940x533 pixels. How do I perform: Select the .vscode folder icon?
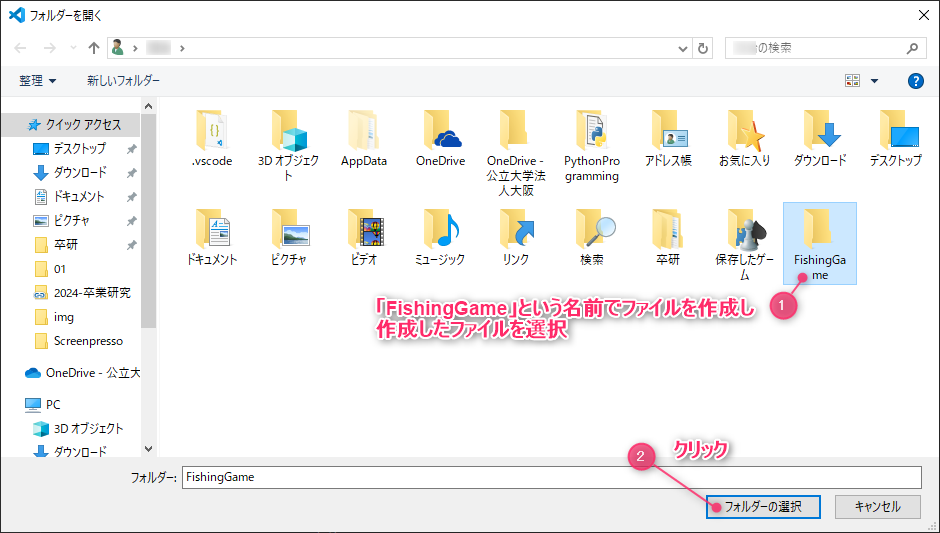click(x=212, y=130)
